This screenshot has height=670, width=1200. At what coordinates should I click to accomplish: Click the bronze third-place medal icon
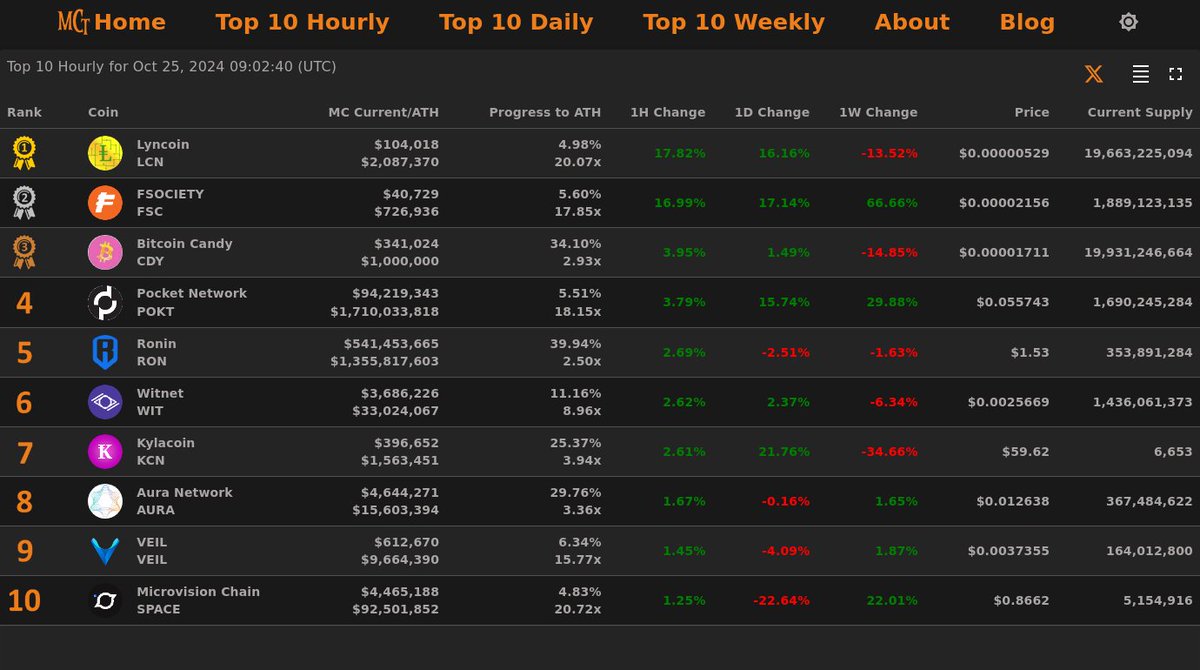24,253
